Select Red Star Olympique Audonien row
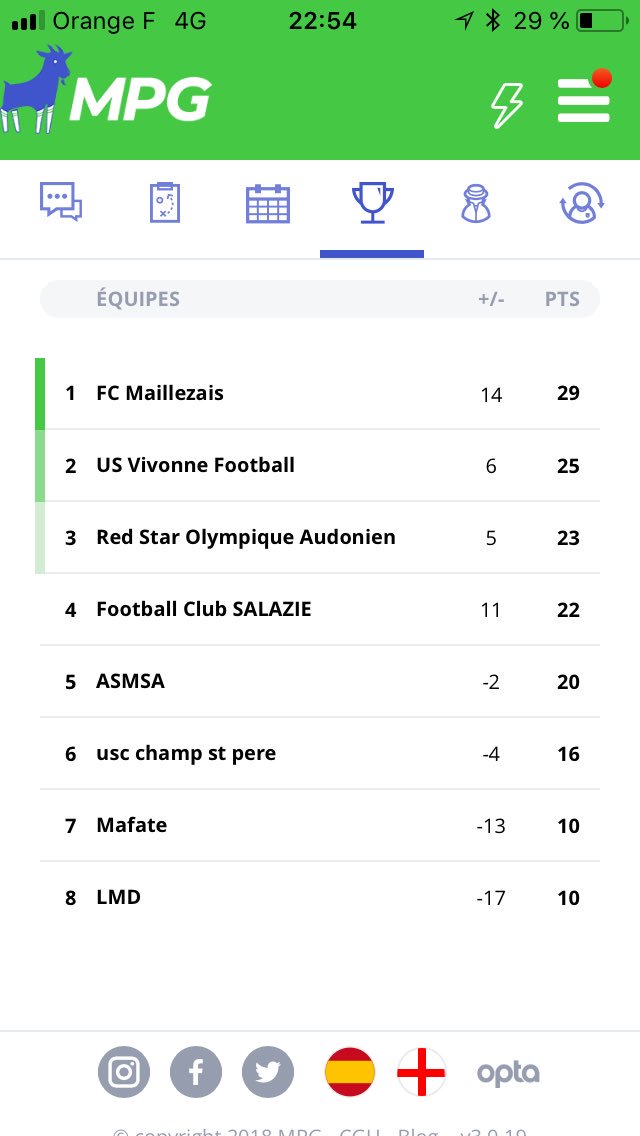 click(320, 538)
